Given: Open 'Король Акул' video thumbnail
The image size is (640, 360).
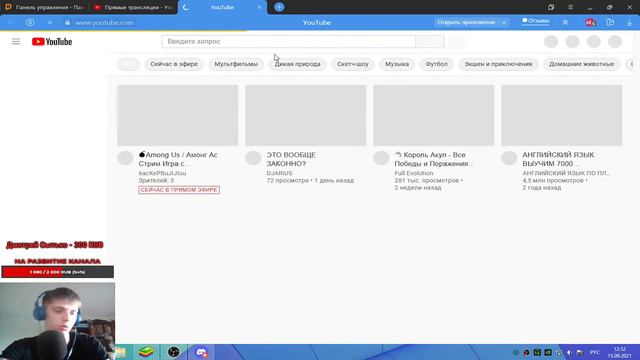Looking at the screenshot, I should click(x=433, y=115).
